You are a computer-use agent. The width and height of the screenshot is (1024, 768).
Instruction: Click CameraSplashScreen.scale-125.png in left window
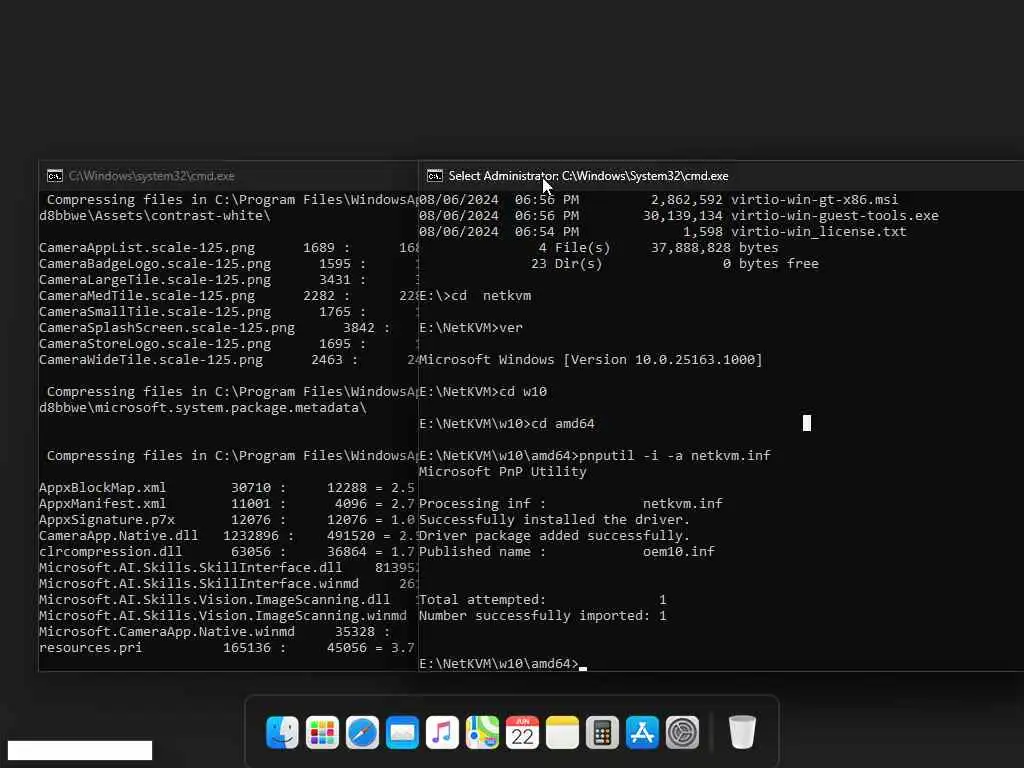tap(167, 328)
